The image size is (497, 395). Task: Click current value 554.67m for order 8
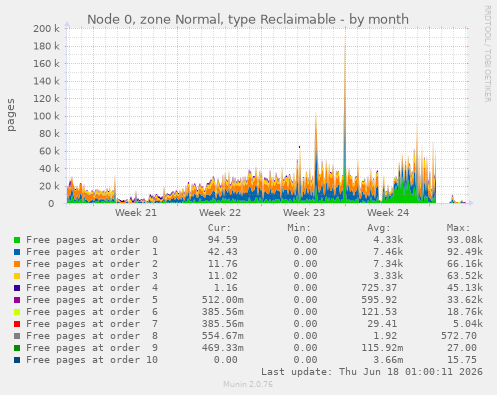[223, 336]
